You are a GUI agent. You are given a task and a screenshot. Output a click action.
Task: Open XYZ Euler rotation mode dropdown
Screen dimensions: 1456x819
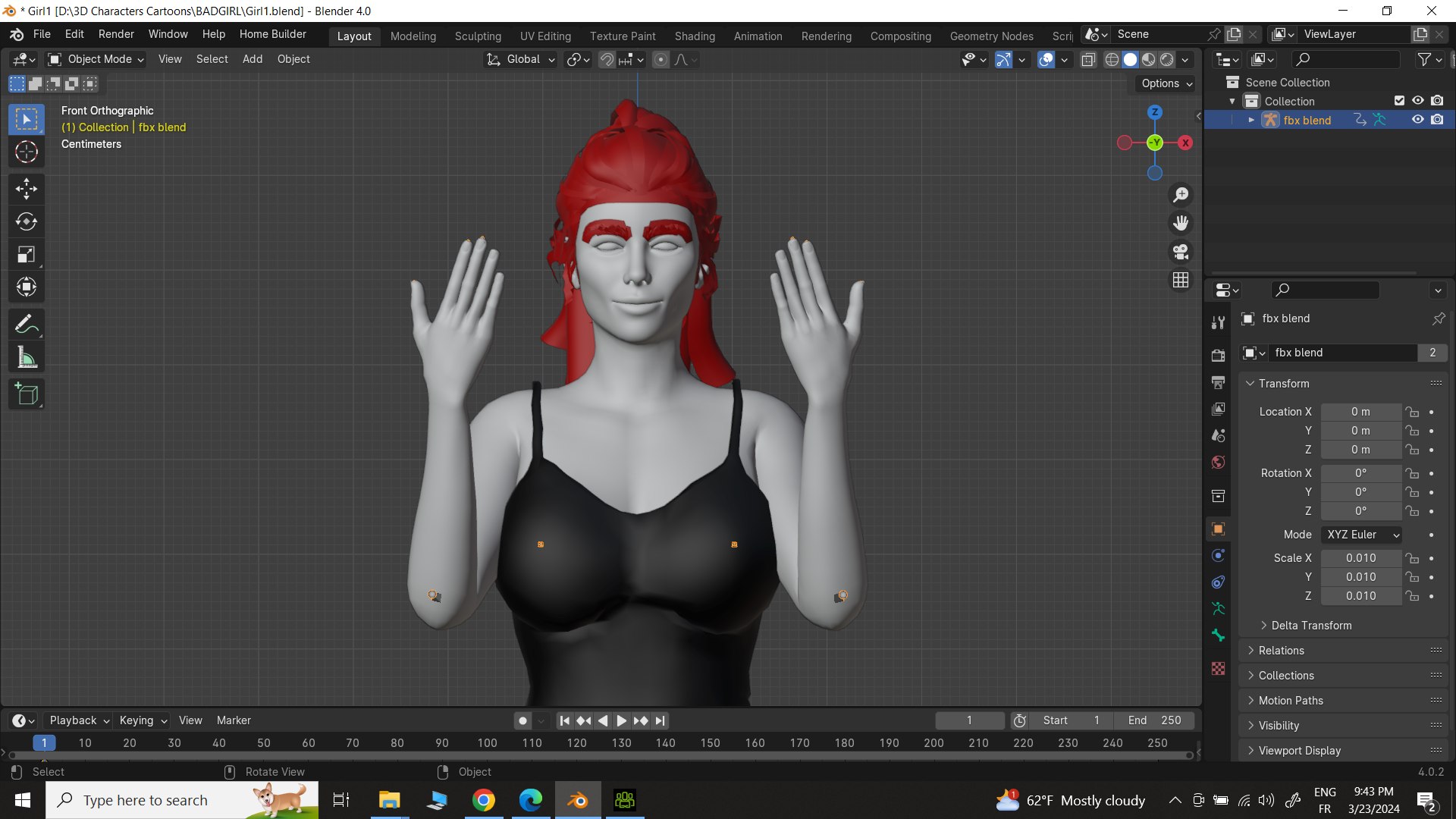pyautogui.click(x=1362, y=535)
